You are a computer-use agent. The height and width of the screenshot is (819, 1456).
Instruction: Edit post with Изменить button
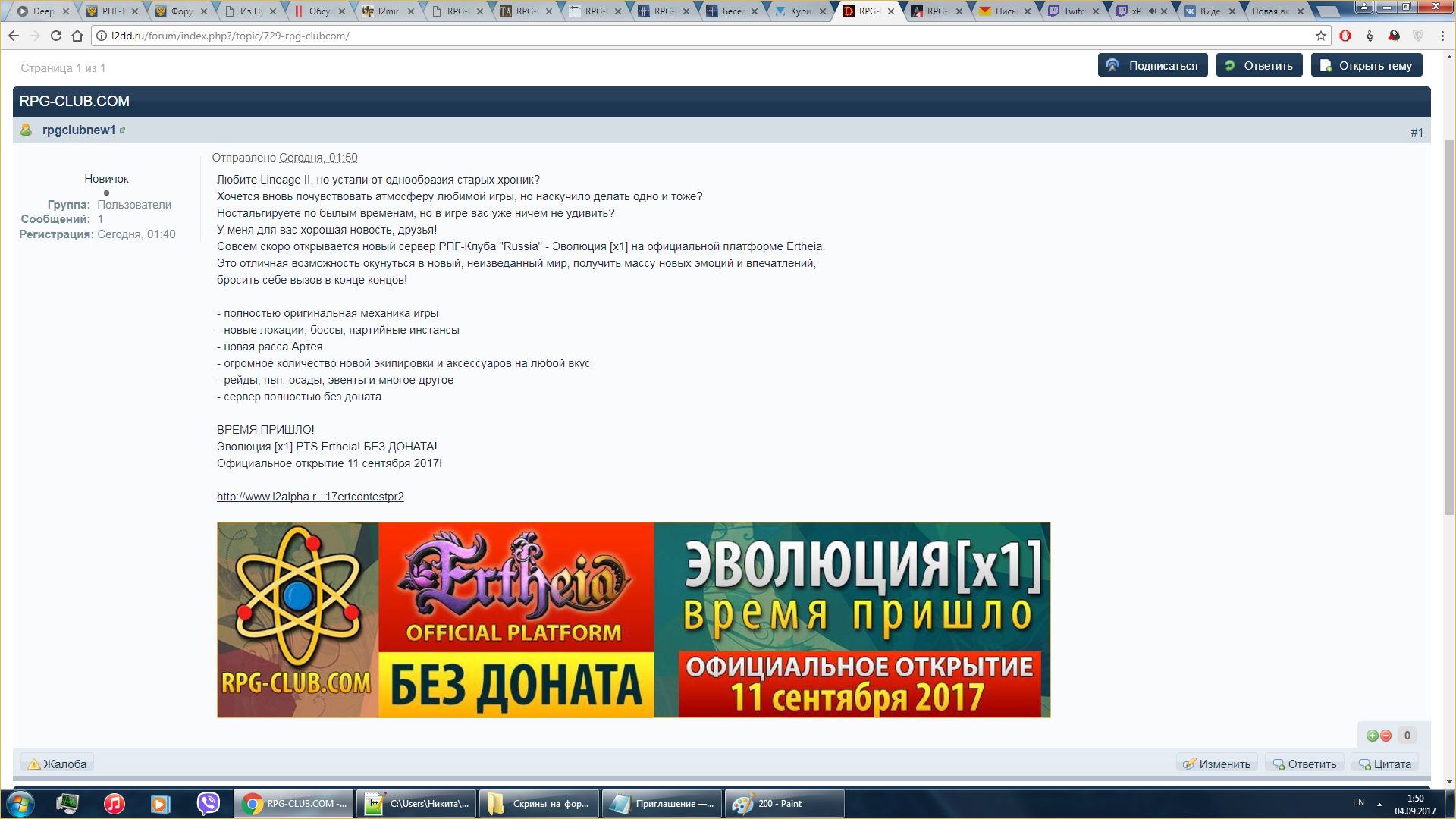[x=1216, y=764]
